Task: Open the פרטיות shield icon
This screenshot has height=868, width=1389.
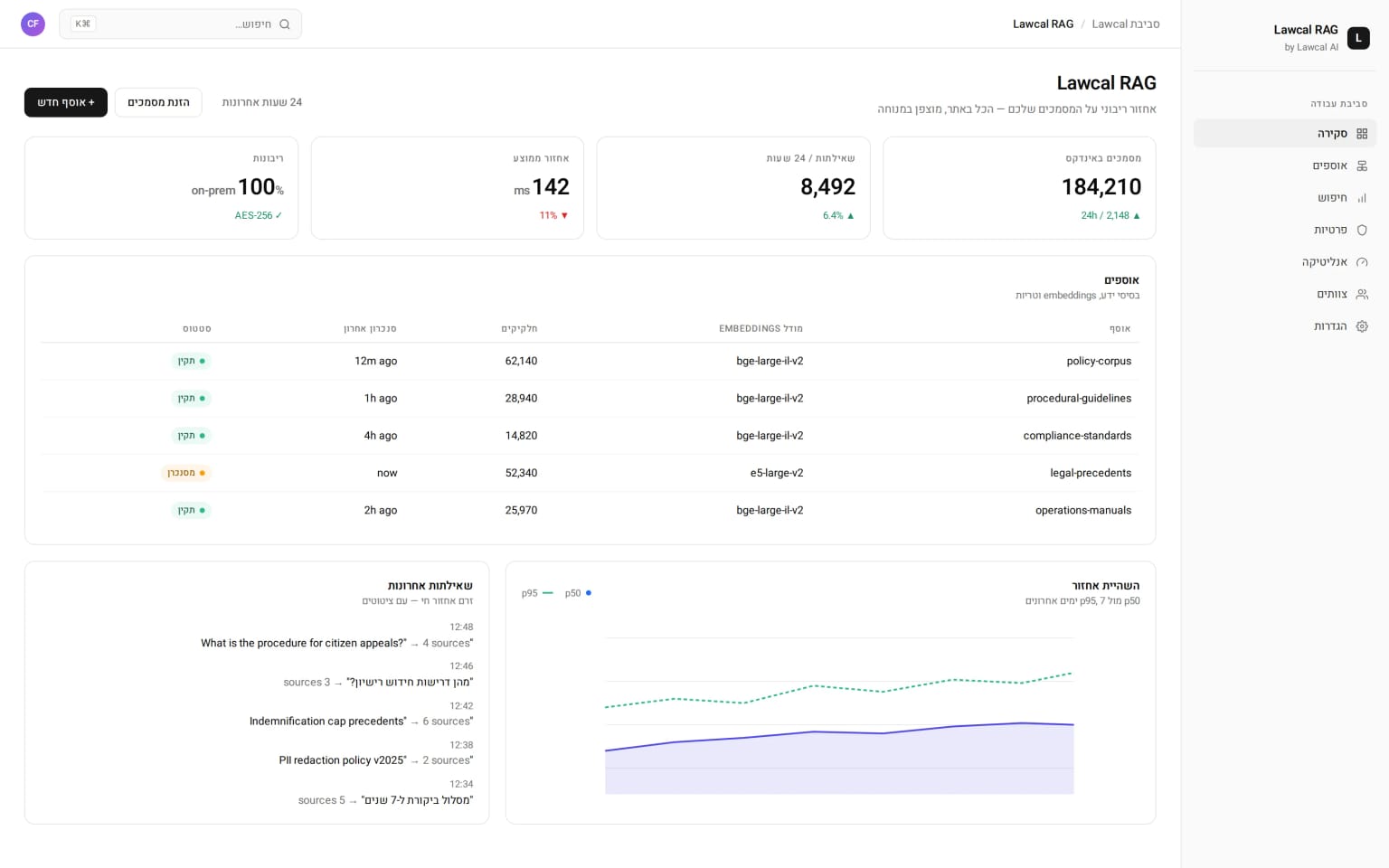Action: pyautogui.click(x=1362, y=230)
